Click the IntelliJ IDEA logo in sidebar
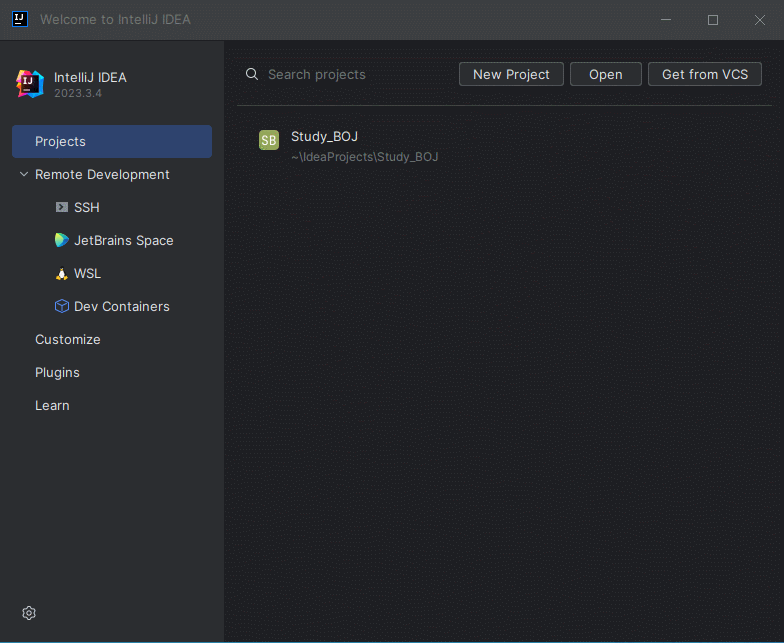Viewport: 784px width, 643px height. [30, 84]
